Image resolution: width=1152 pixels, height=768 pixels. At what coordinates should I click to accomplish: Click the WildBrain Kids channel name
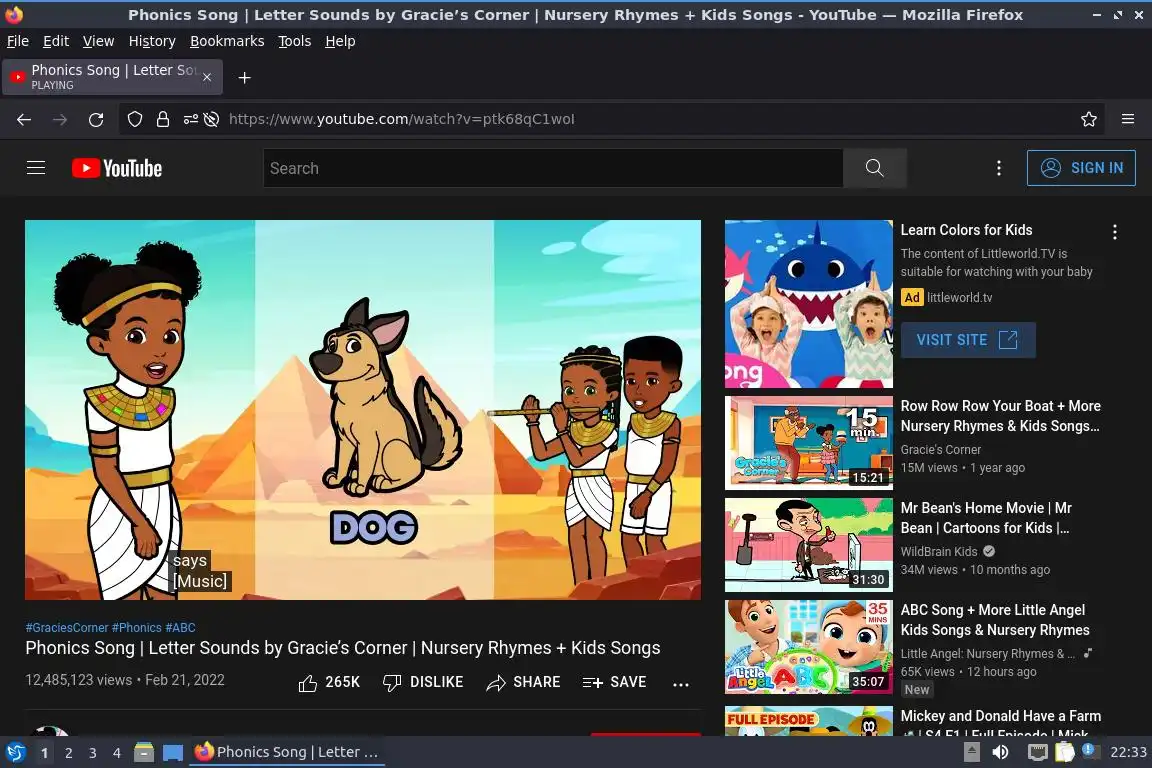(939, 551)
